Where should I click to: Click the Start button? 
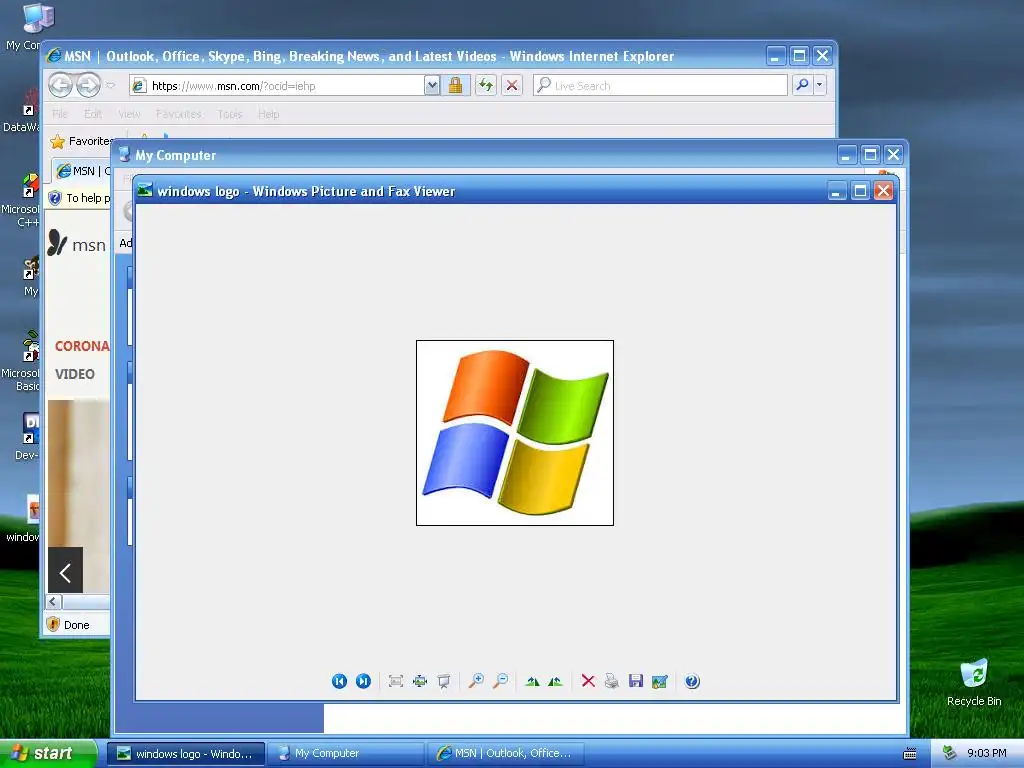[48, 754]
